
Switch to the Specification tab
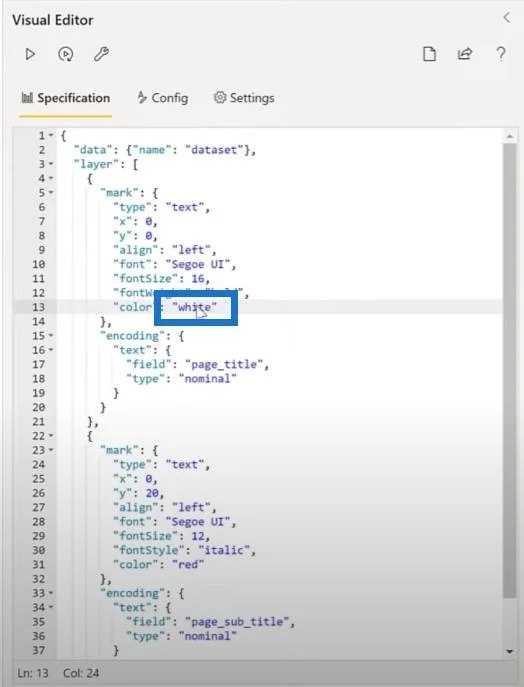click(66, 98)
